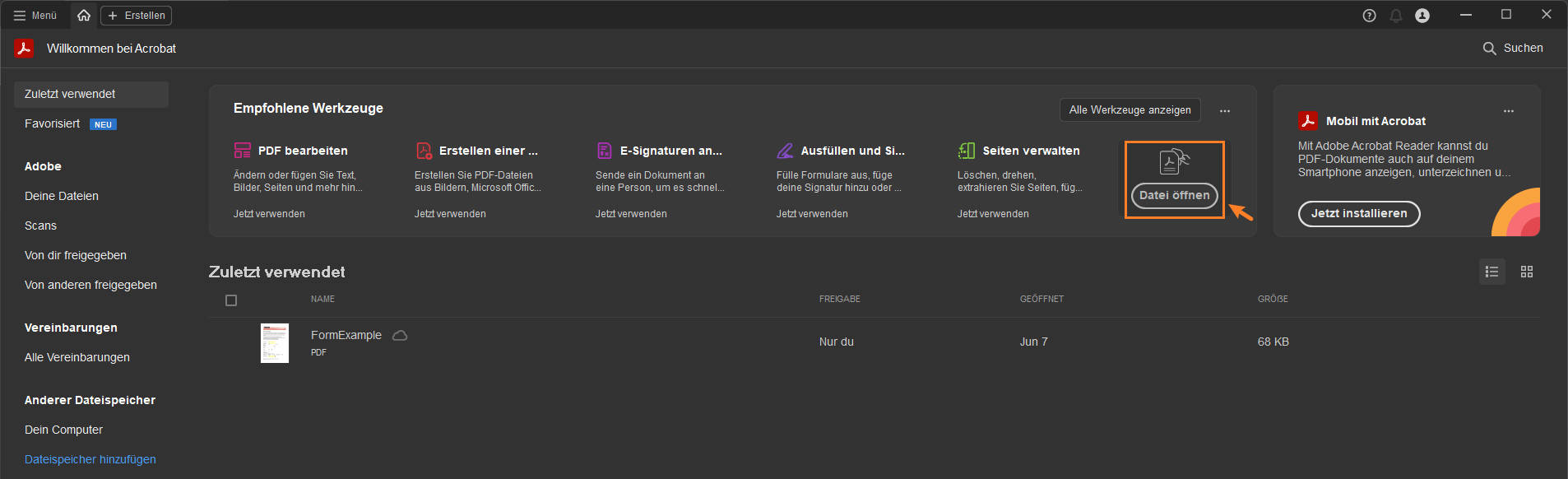The width and height of the screenshot is (1568, 479).
Task: Click the Jetzt installieren button
Action: [1359, 213]
